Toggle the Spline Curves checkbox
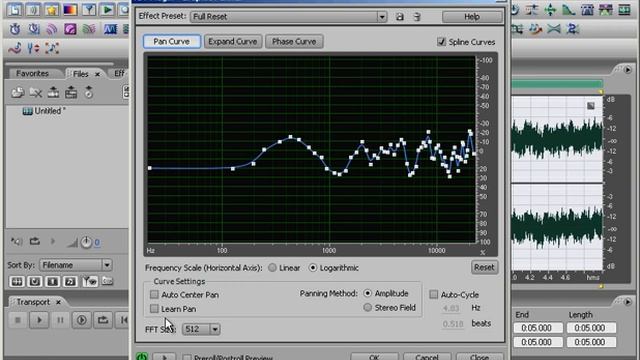This screenshot has height=360, width=640. point(441,42)
